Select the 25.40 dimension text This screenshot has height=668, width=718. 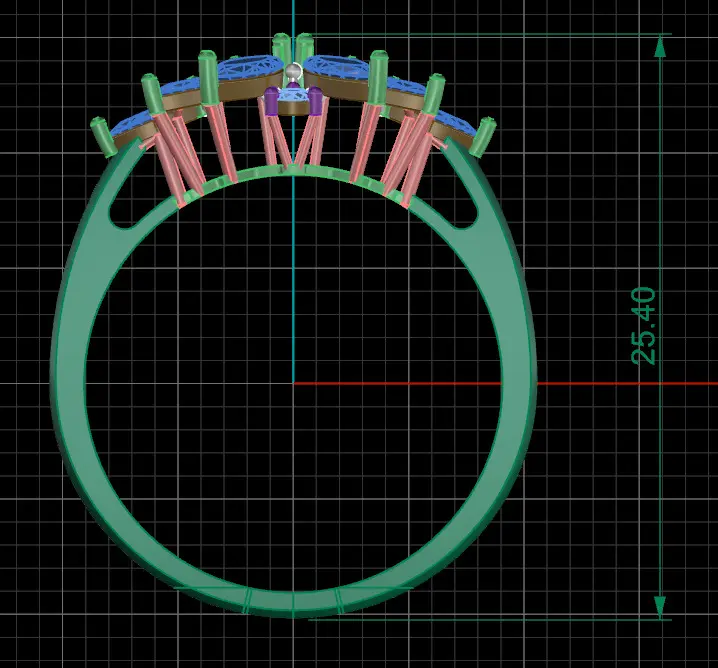tap(643, 326)
